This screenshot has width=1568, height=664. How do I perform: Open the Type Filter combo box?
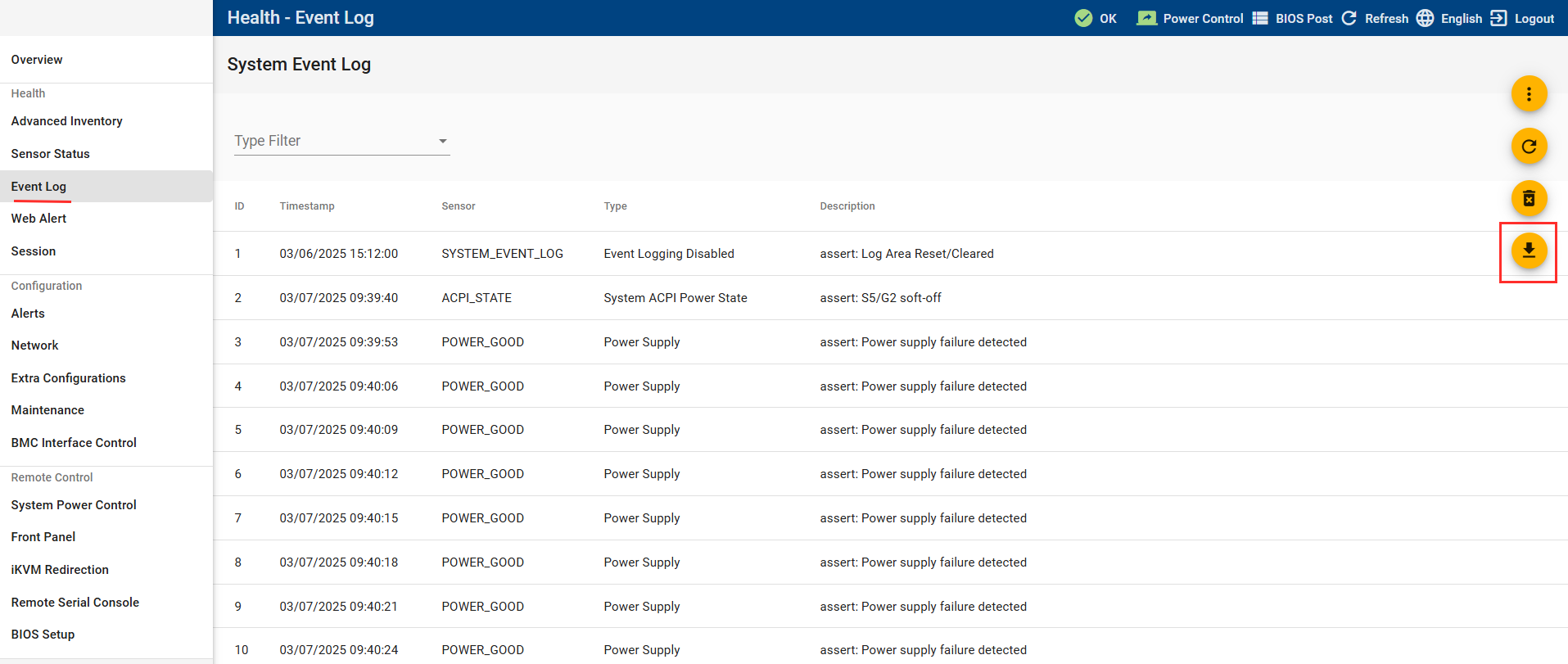(336, 141)
